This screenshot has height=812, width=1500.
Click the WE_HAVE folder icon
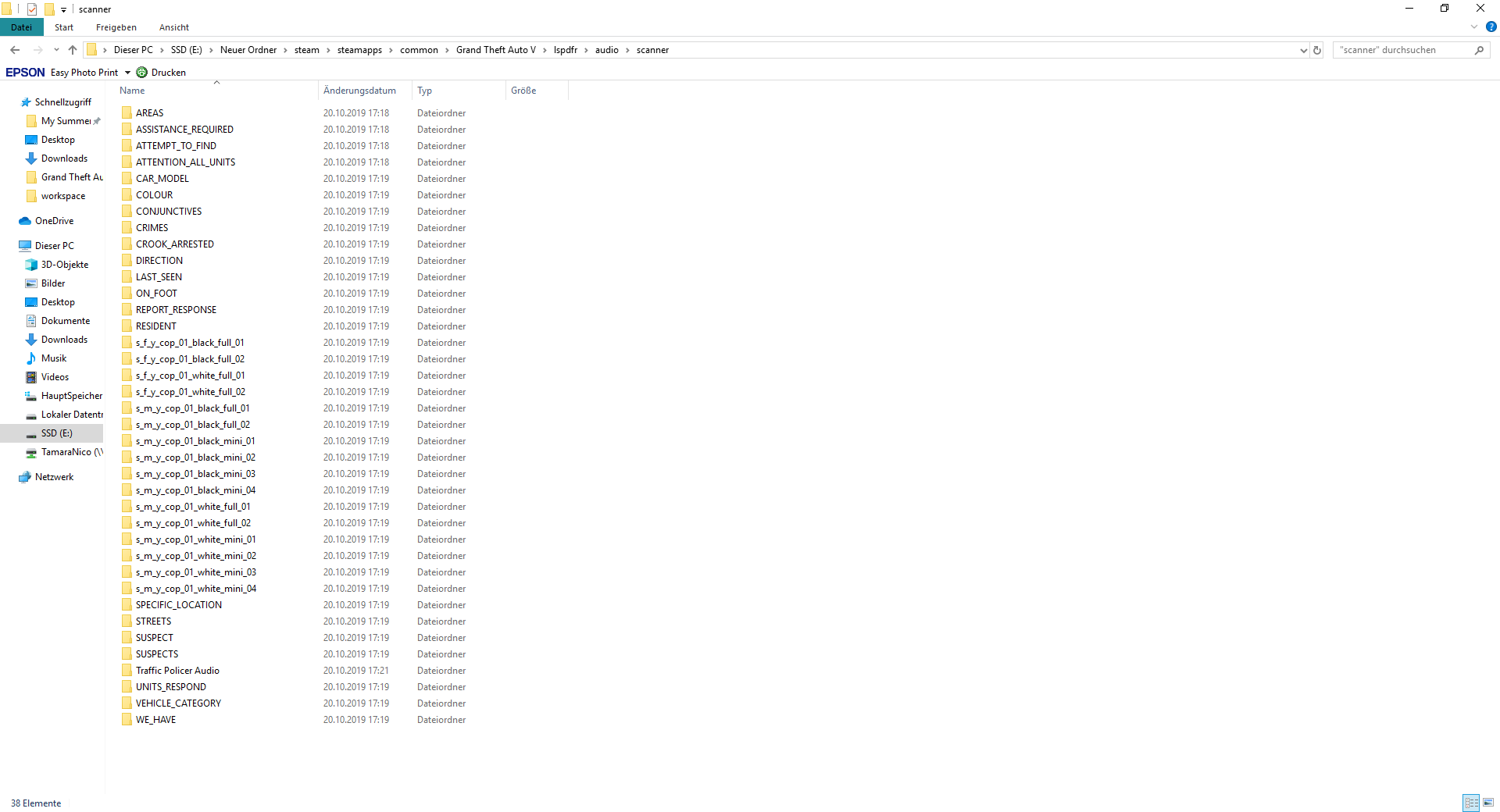pyautogui.click(x=127, y=720)
